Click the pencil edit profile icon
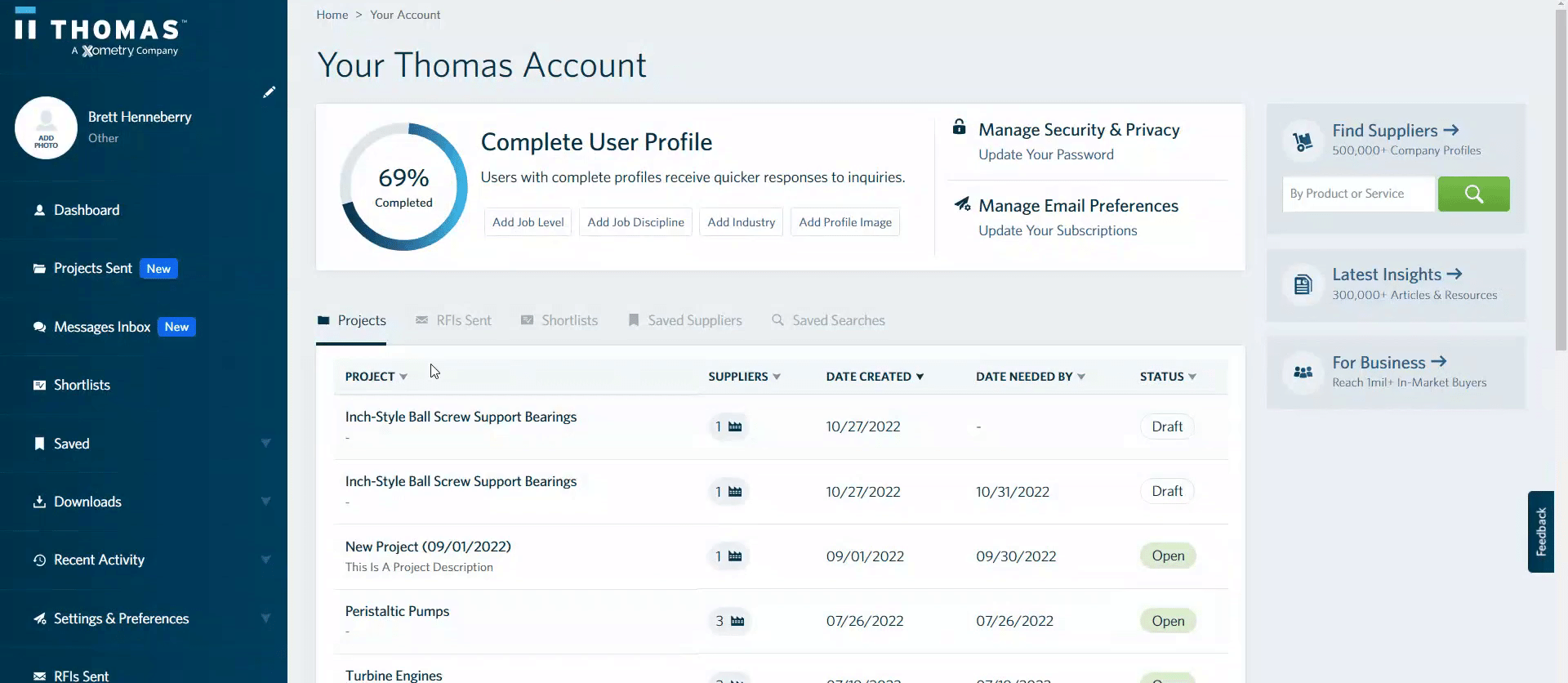 [x=269, y=92]
